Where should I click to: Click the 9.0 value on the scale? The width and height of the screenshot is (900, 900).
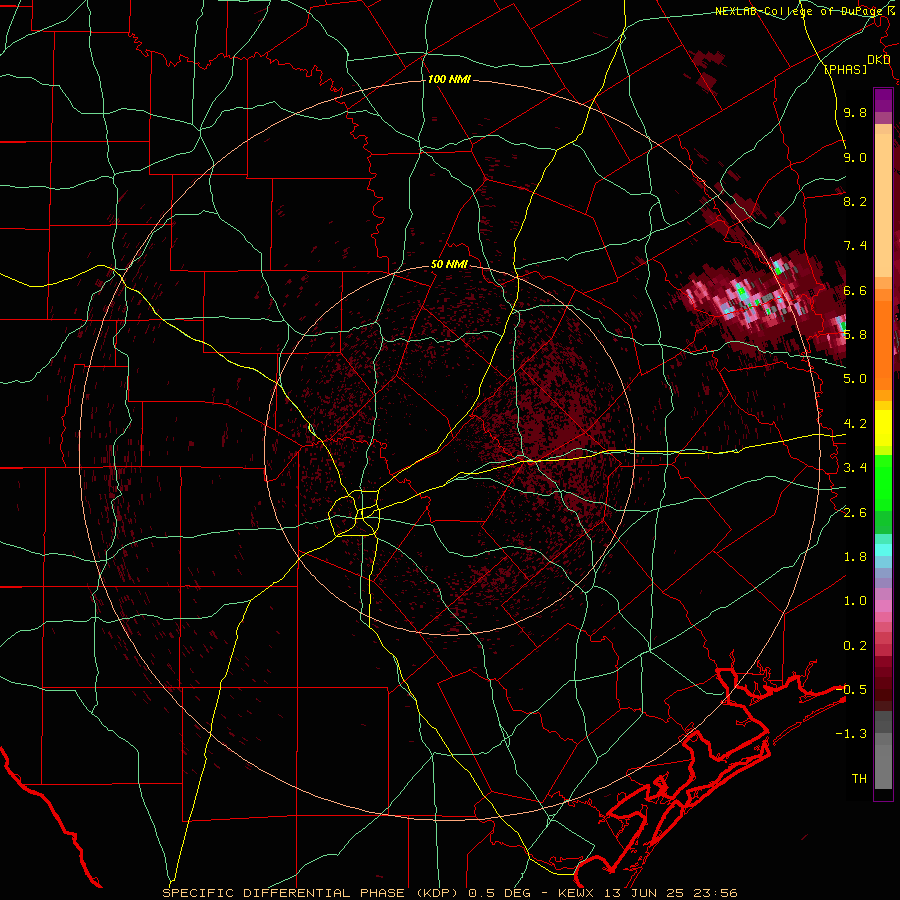point(855,158)
